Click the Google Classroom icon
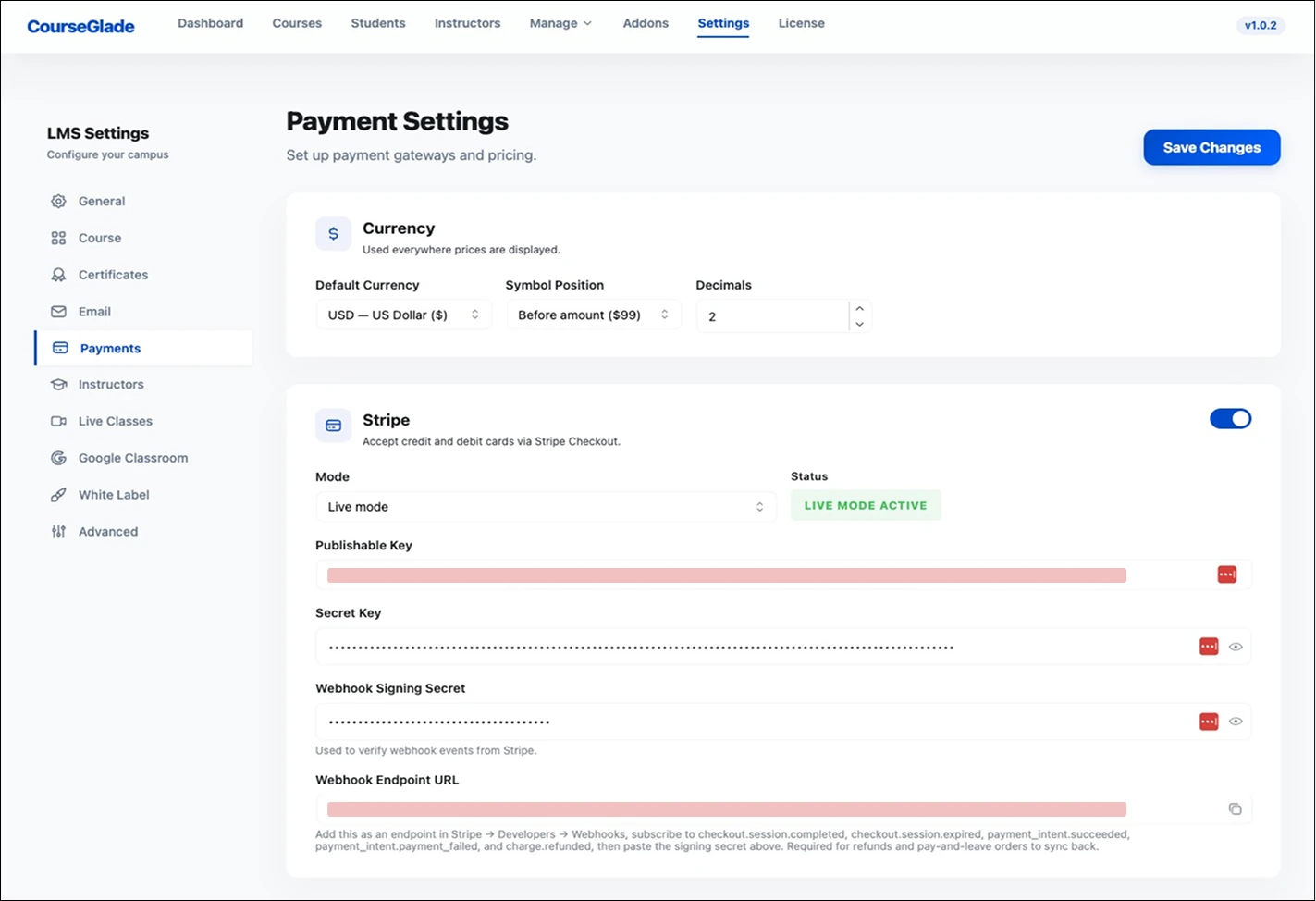 coord(58,458)
